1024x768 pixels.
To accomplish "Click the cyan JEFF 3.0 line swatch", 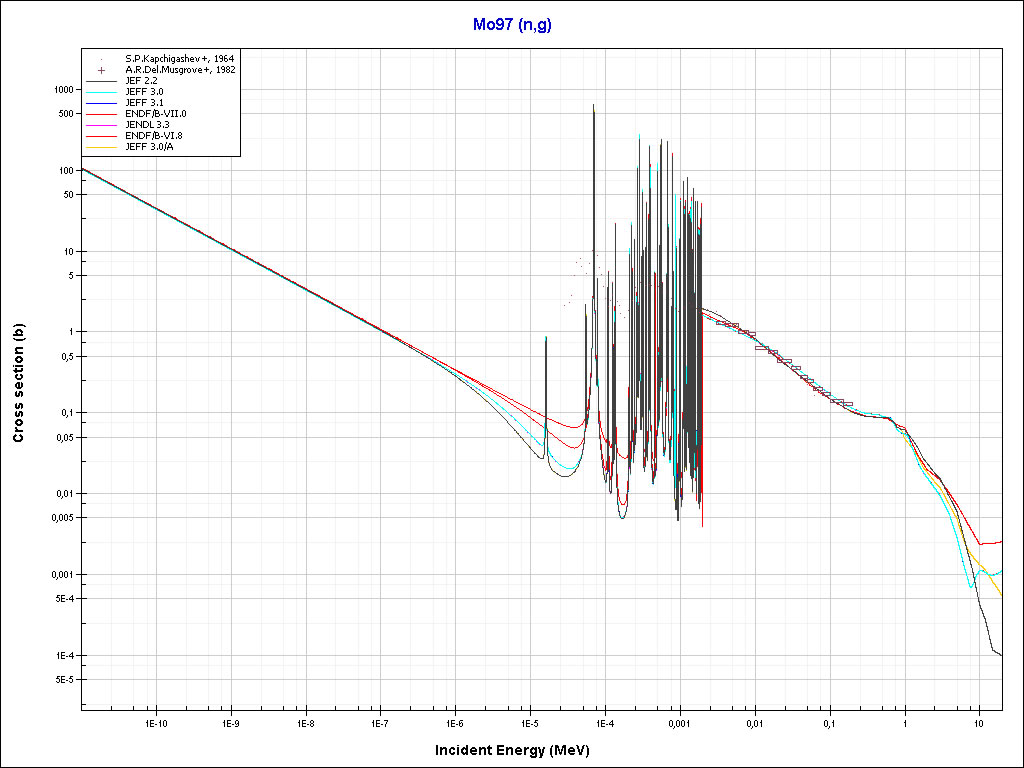I will pyautogui.click(x=102, y=92).
